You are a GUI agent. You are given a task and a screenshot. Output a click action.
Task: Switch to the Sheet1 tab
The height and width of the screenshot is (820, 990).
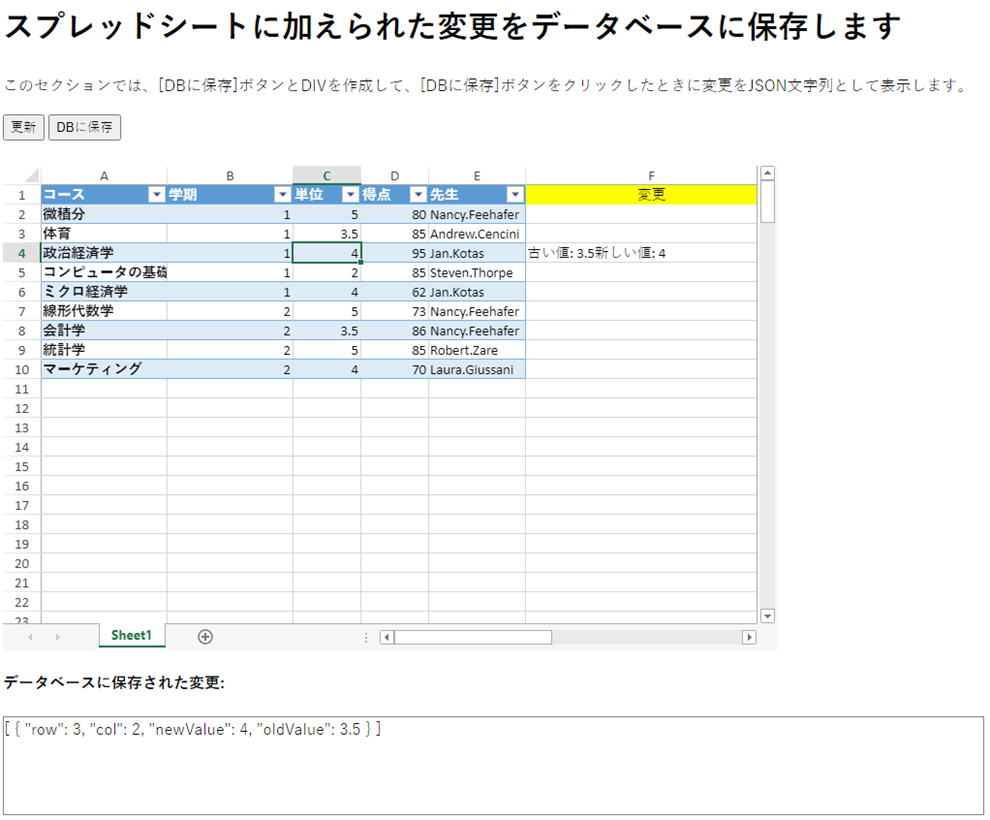[131, 636]
